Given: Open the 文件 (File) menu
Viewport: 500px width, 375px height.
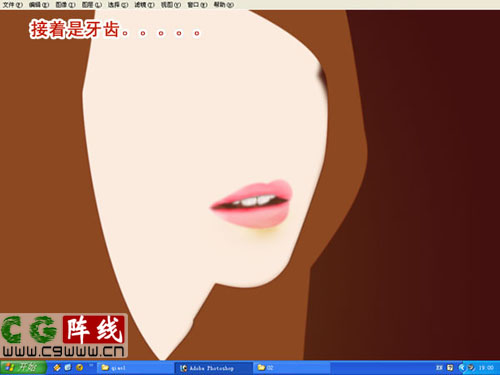Looking at the screenshot, I should coord(13,5).
